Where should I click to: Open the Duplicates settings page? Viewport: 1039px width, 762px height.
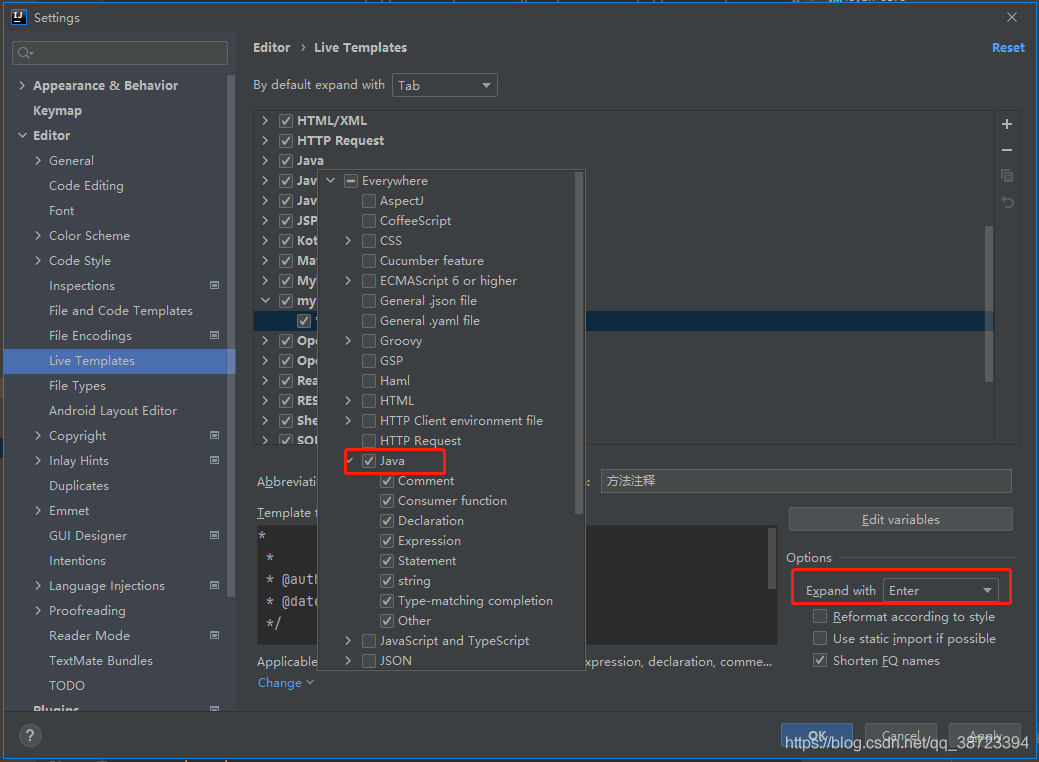point(79,486)
